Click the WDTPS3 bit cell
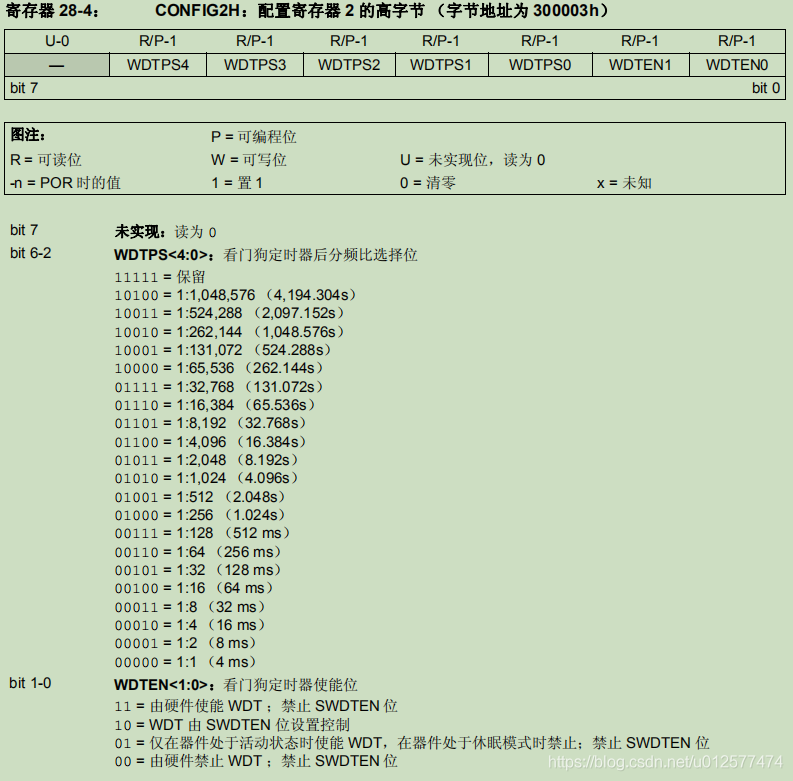793x781 pixels. (x=255, y=65)
